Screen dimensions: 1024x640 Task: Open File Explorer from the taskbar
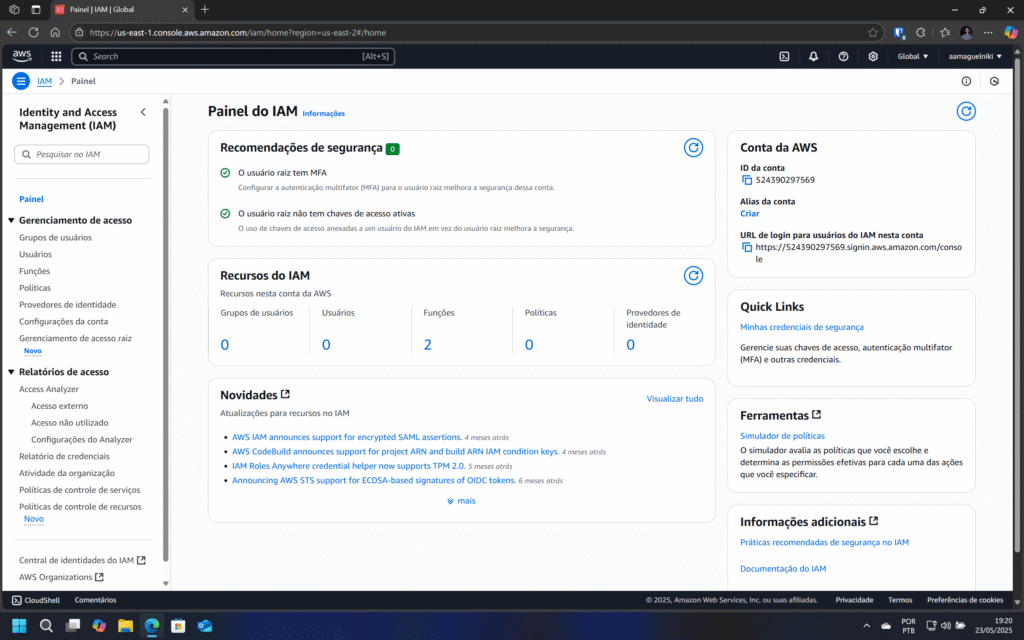tap(125, 626)
